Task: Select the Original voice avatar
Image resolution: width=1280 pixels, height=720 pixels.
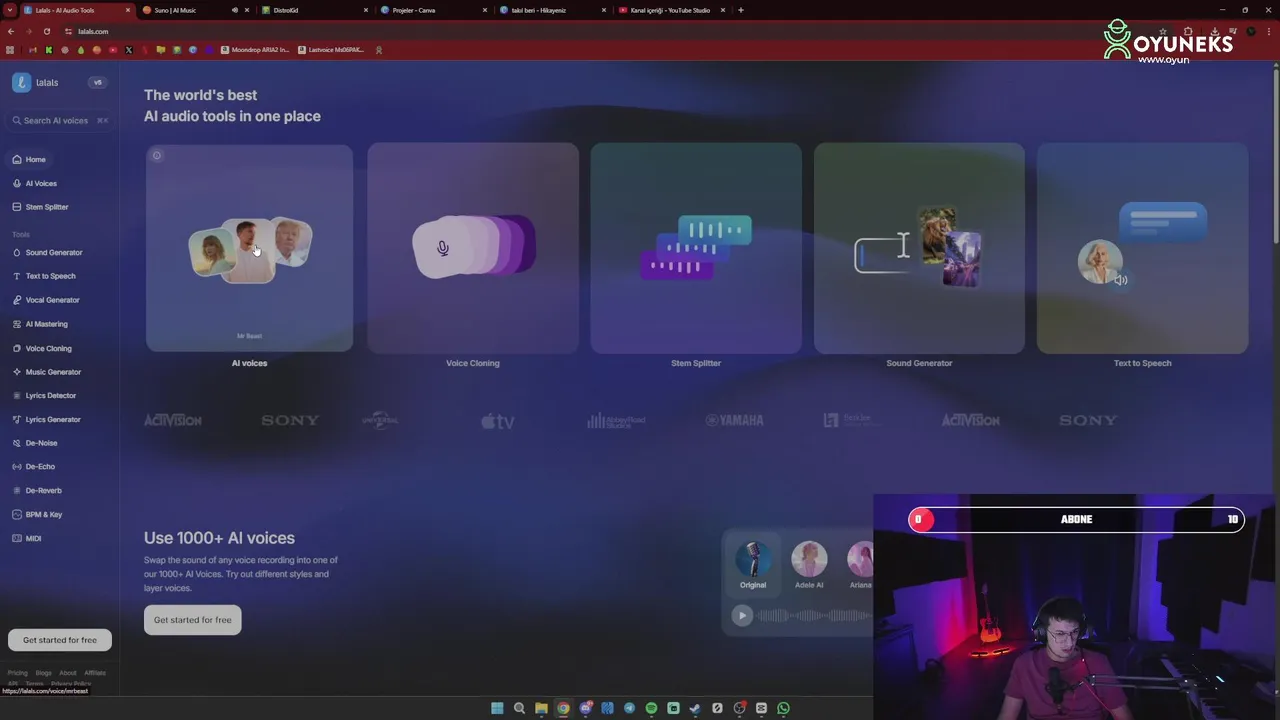Action: 753,560
